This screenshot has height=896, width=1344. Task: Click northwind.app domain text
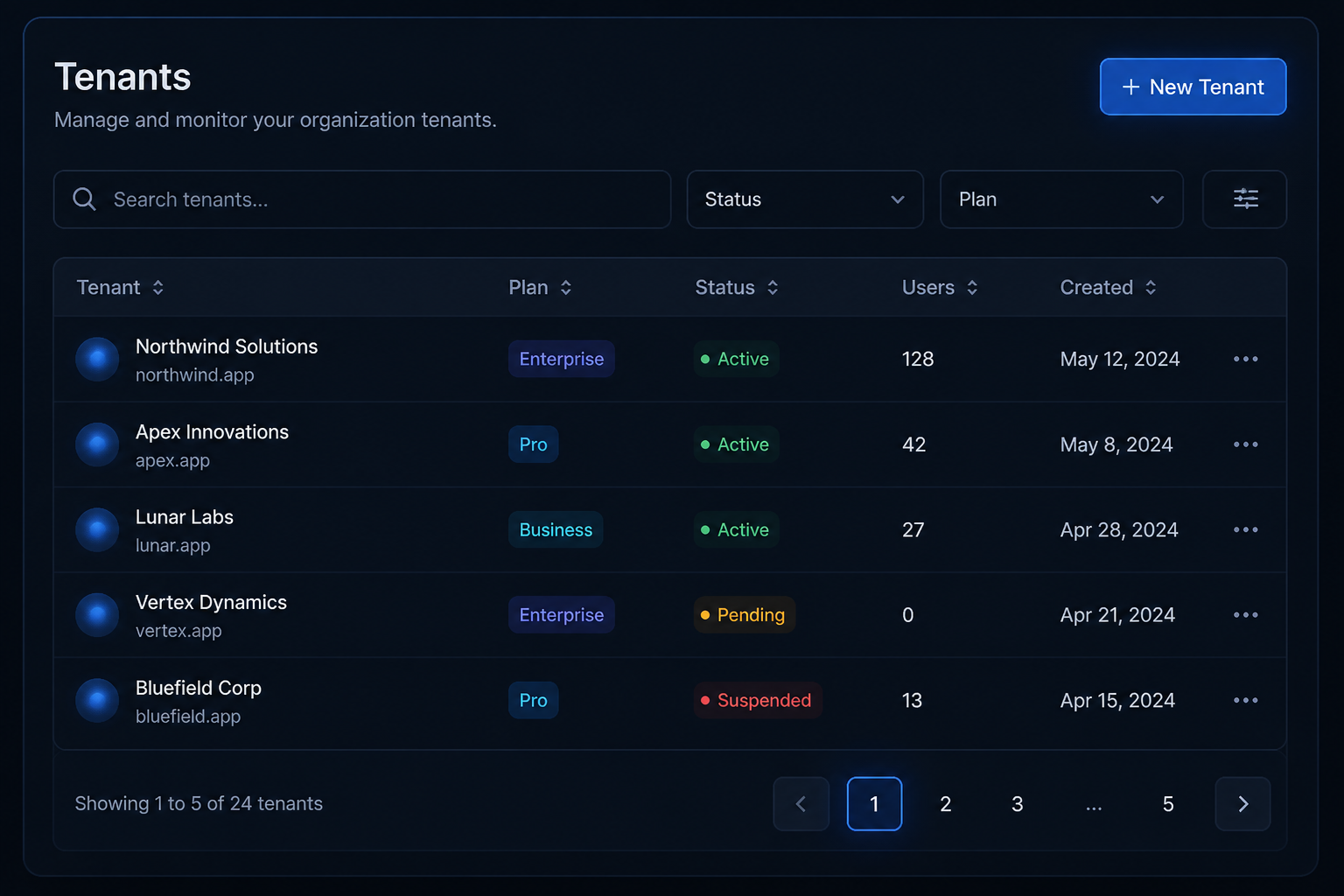[195, 374]
